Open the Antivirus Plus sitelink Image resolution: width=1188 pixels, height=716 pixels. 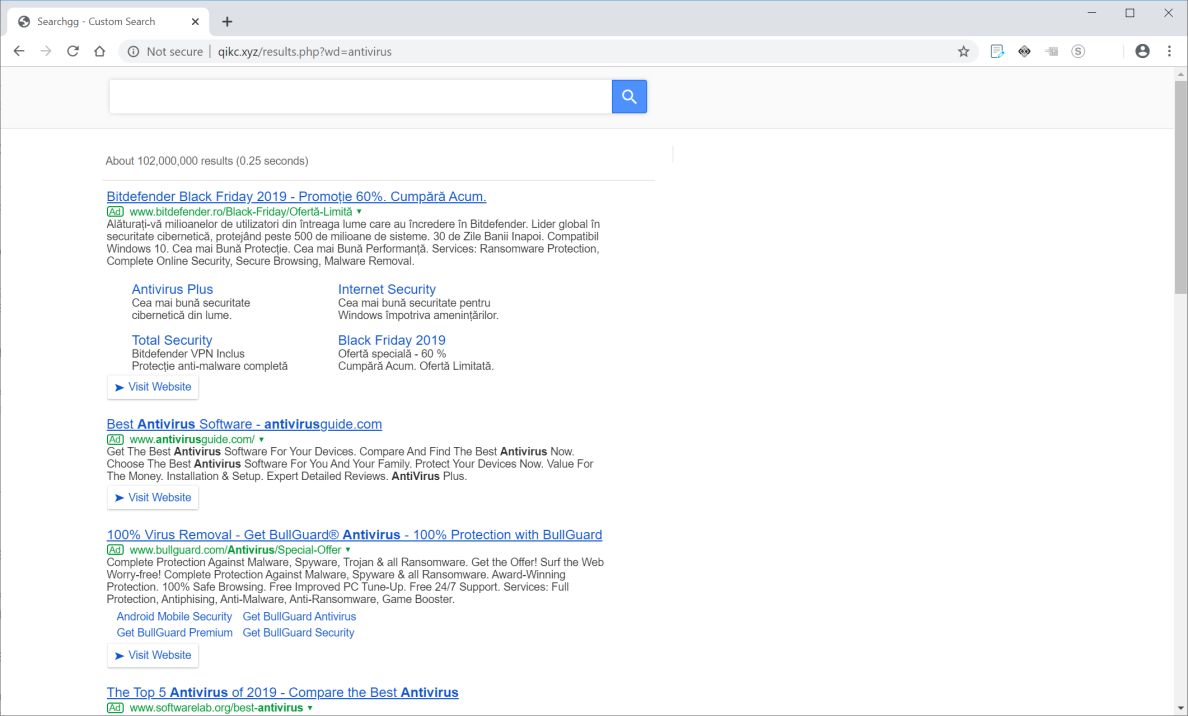172,289
